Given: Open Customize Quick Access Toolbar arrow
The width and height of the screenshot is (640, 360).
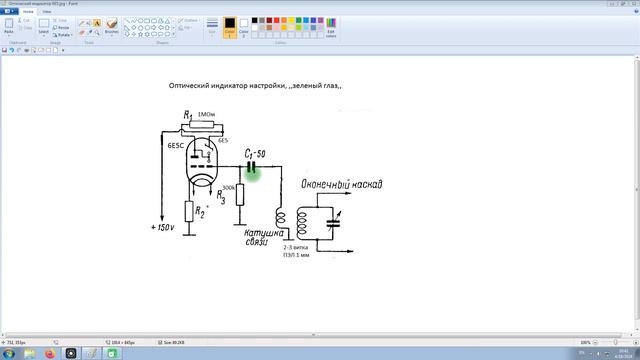Looking at the screenshot, I should tap(63, 50).
